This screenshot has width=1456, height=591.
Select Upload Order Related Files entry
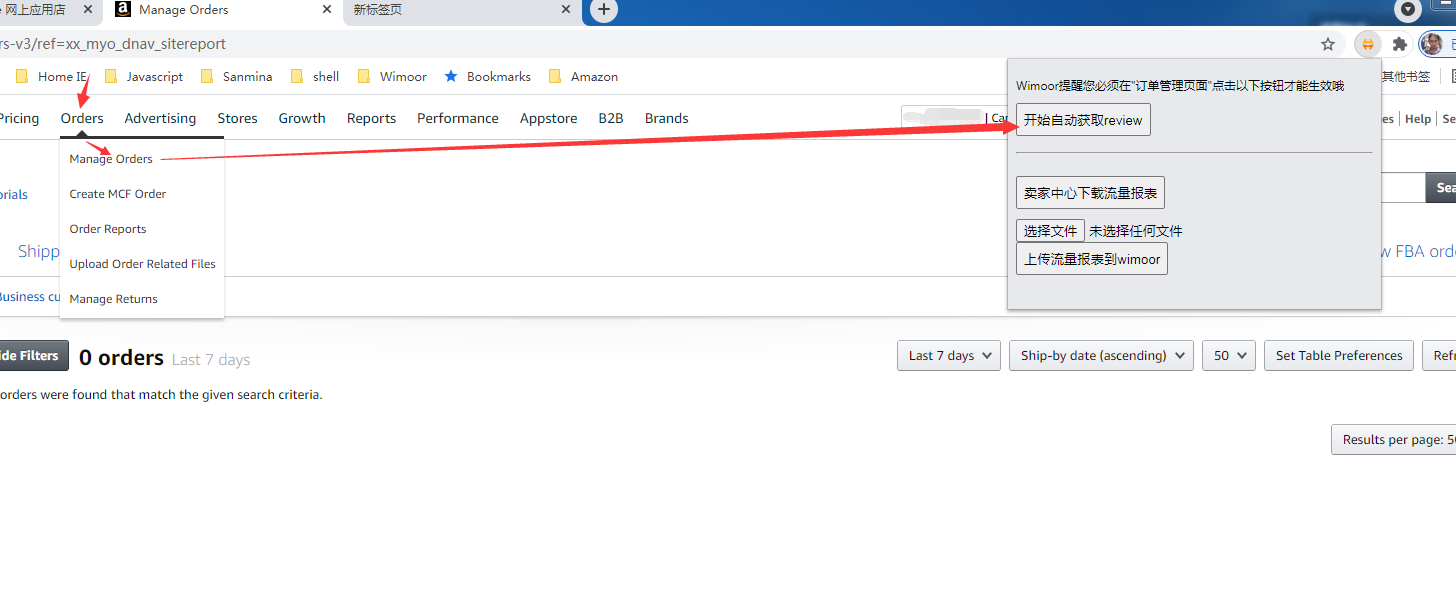tap(143, 264)
